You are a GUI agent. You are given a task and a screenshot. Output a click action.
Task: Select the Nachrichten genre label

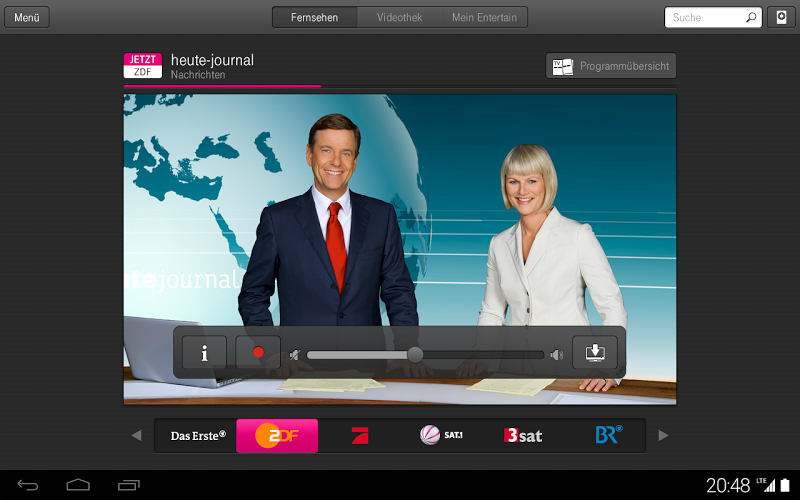click(198, 75)
